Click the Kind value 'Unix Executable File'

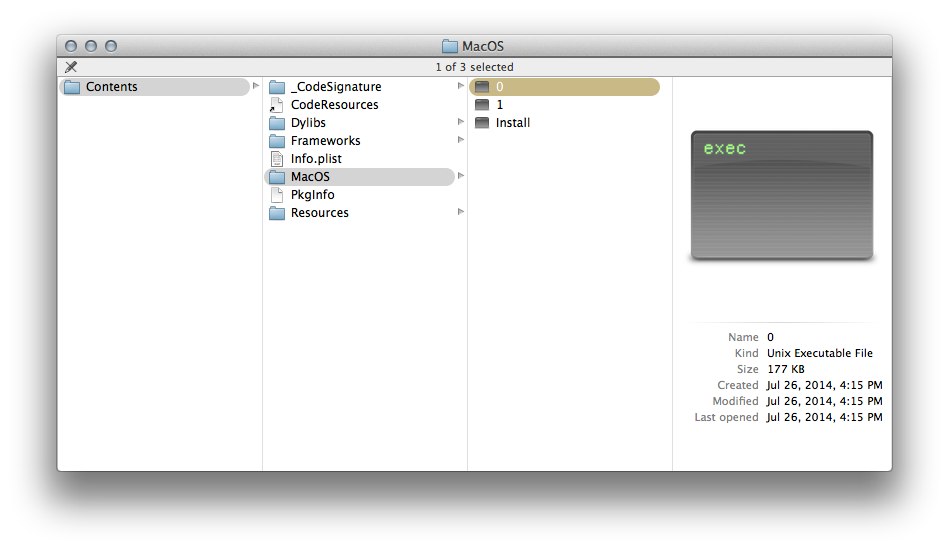pyautogui.click(x=819, y=353)
